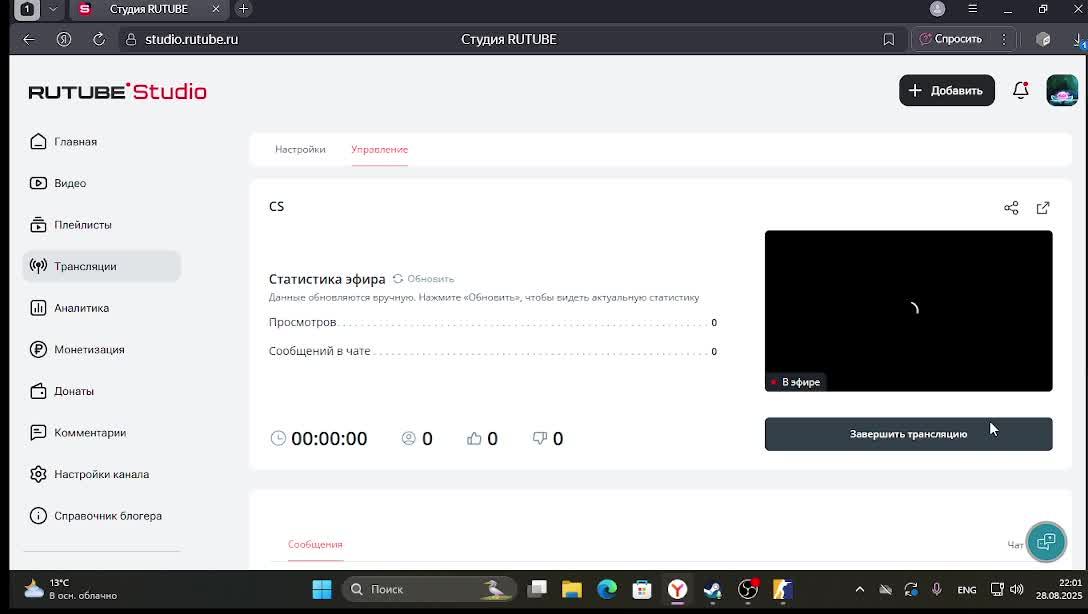This screenshot has height=614, width=1088.
Task: Open the Аналитика sidebar section
Action: point(69,308)
